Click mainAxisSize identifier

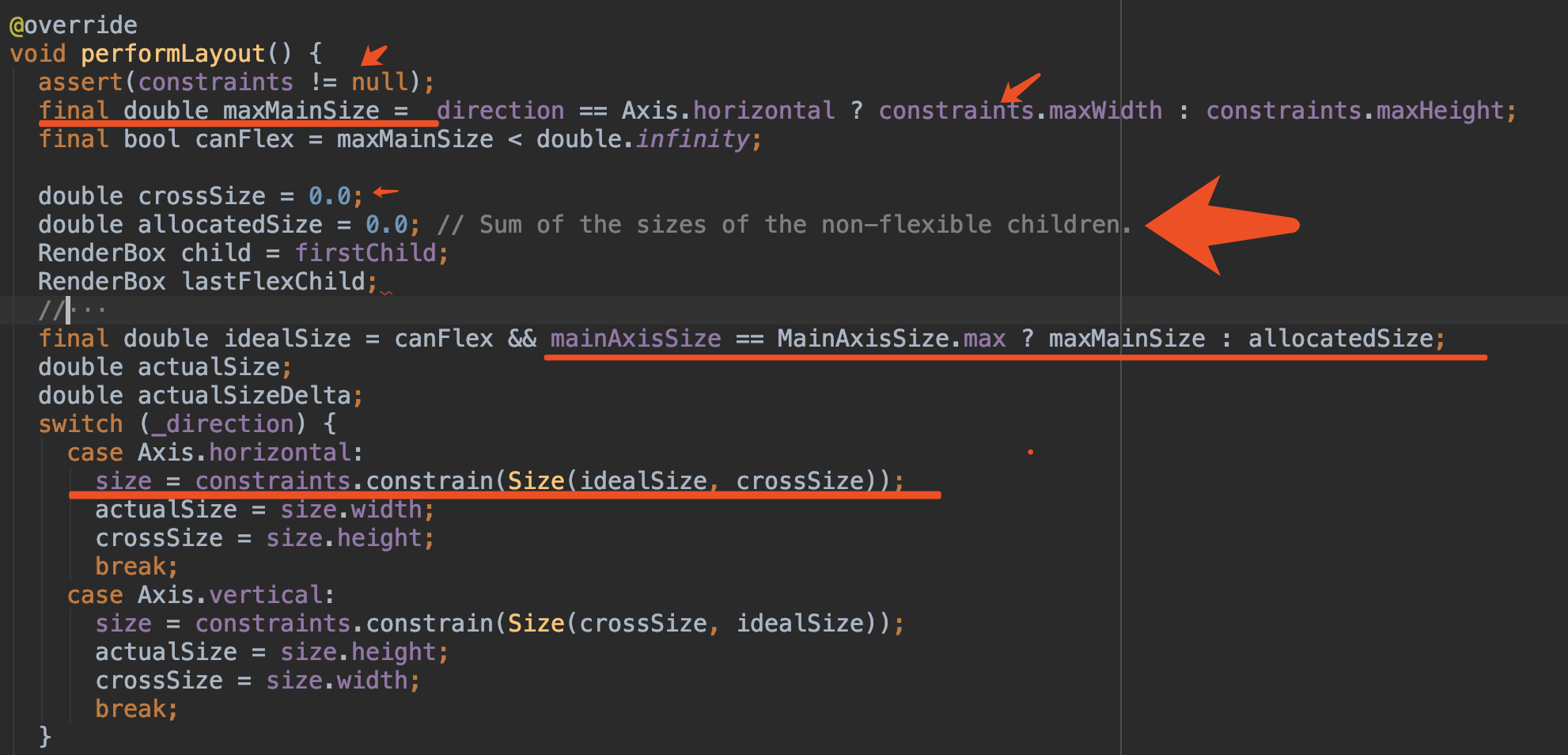(636, 339)
